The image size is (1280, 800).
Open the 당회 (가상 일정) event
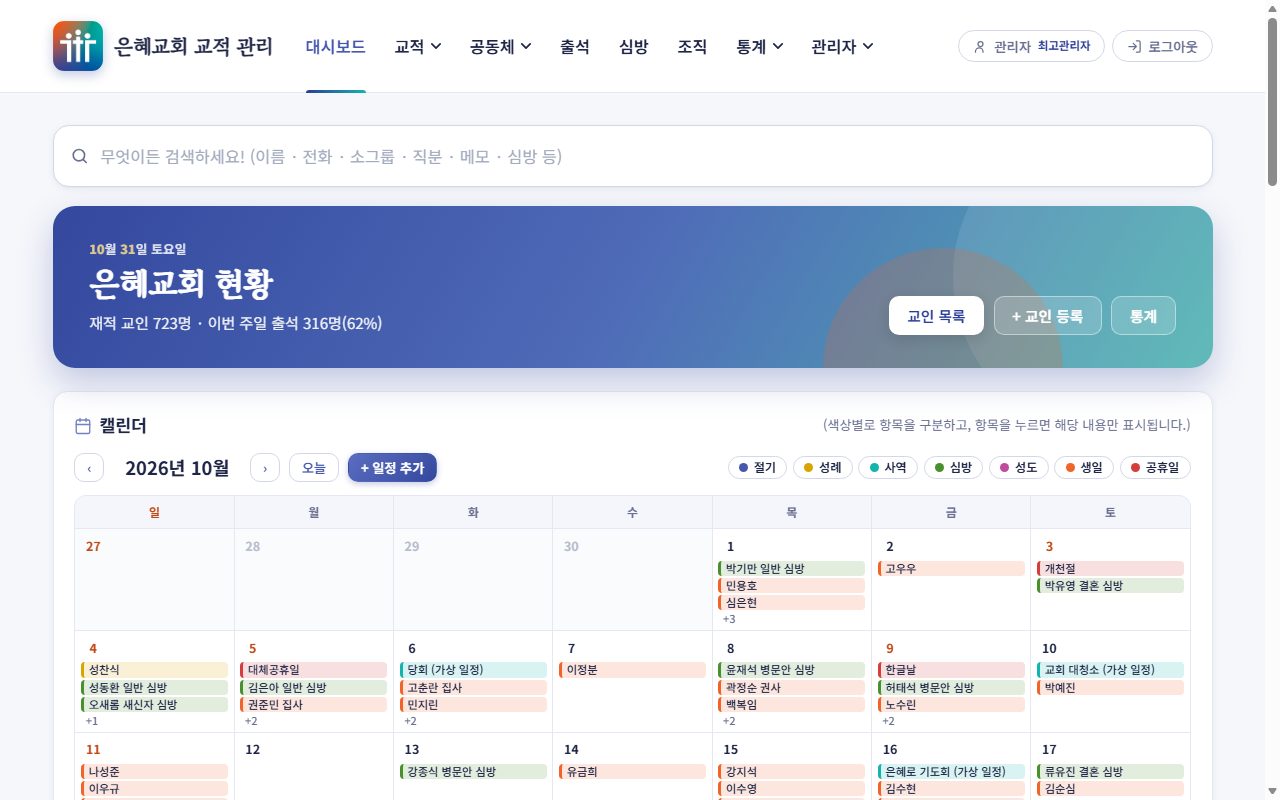tap(473, 670)
